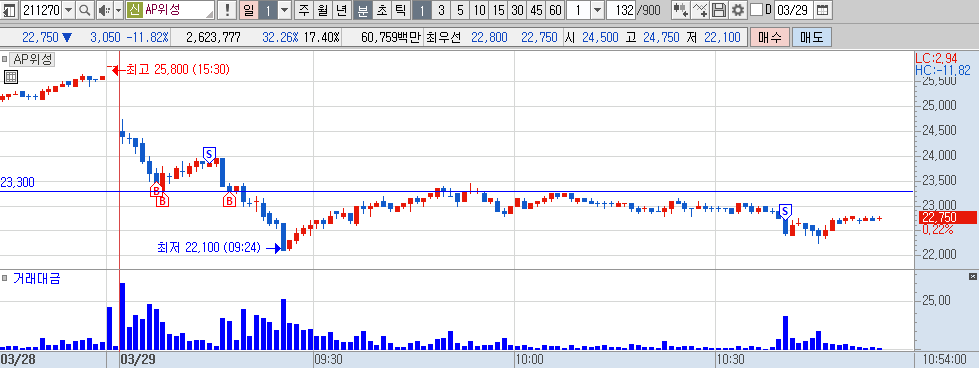Viewport: 979px width, 368px height.
Task: Expand the stock code 211270 dropdown
Action: (x=69, y=10)
